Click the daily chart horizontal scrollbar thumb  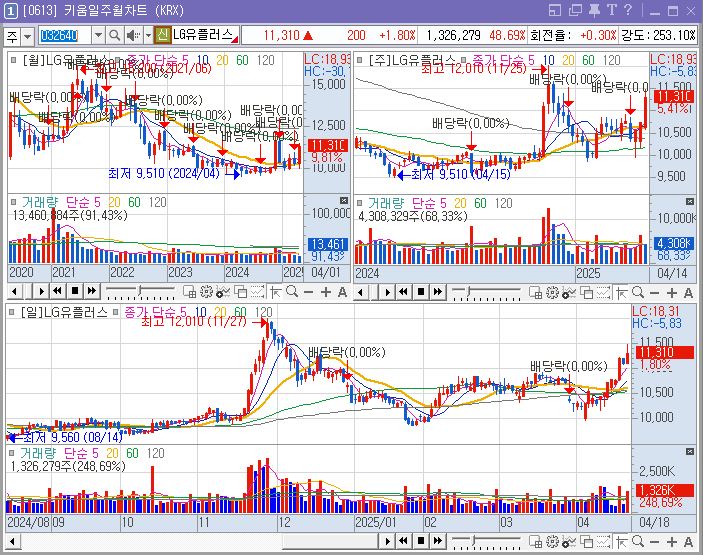pos(331,542)
